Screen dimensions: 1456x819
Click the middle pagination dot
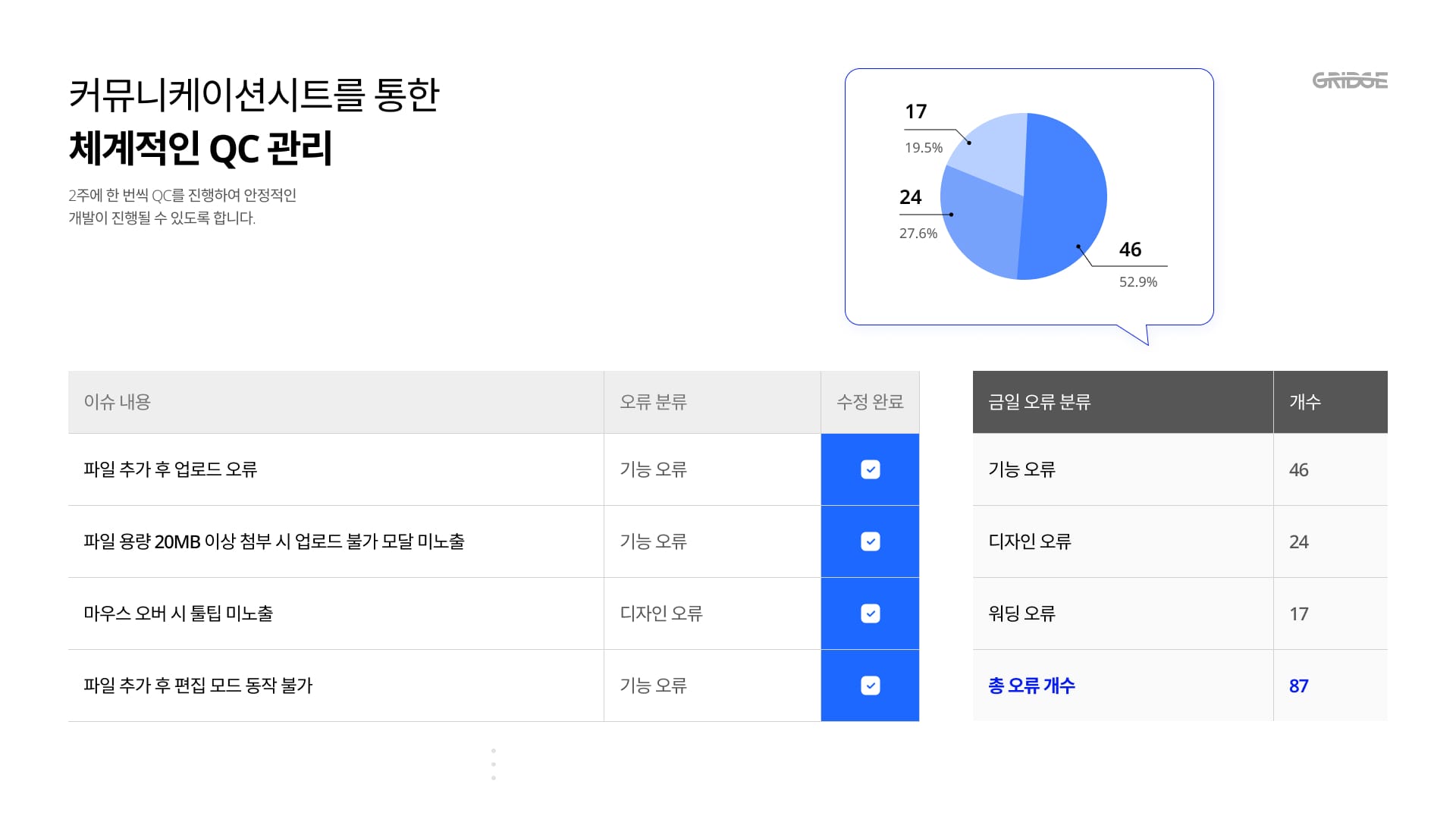494,764
